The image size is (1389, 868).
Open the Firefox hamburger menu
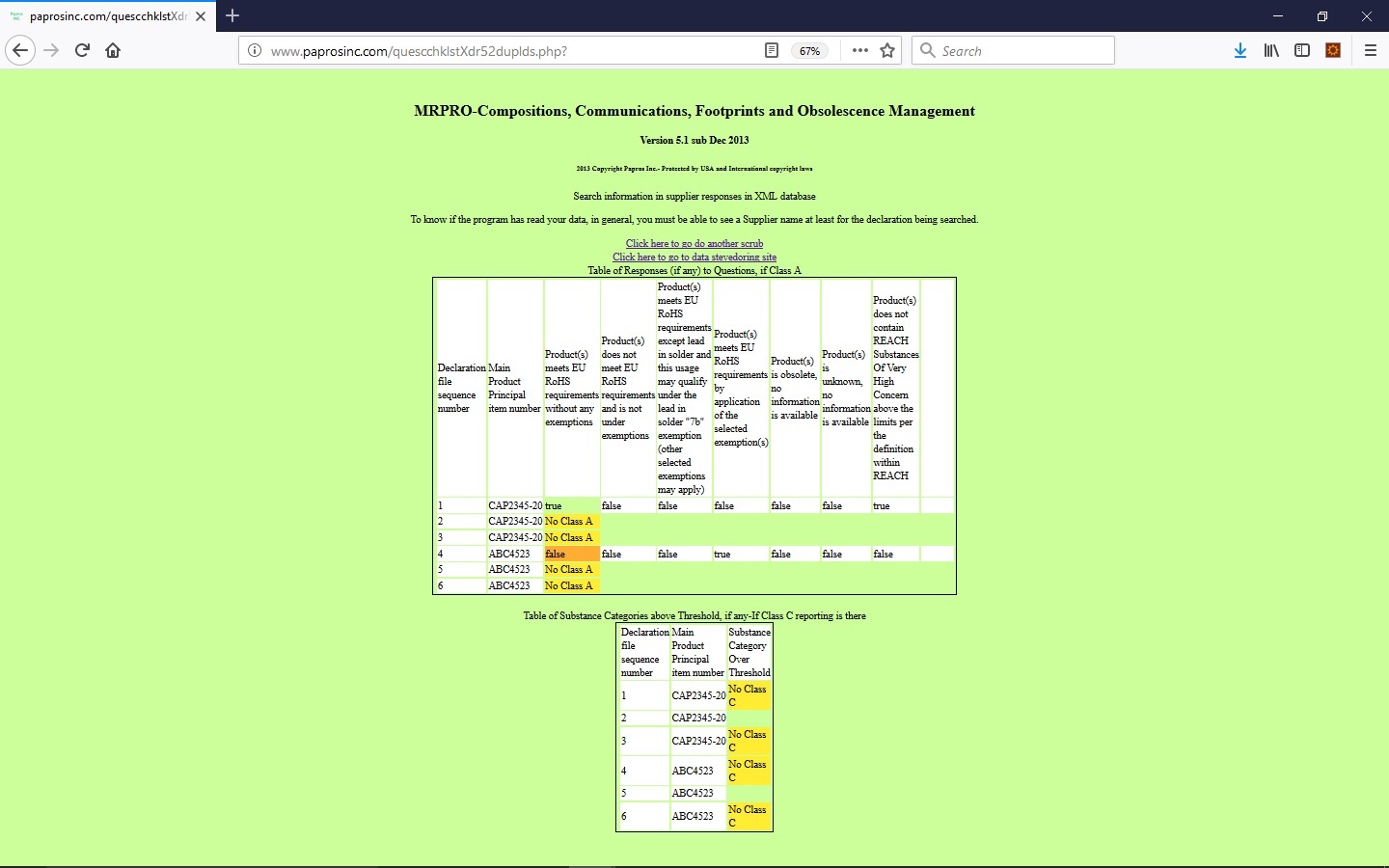[x=1370, y=50]
